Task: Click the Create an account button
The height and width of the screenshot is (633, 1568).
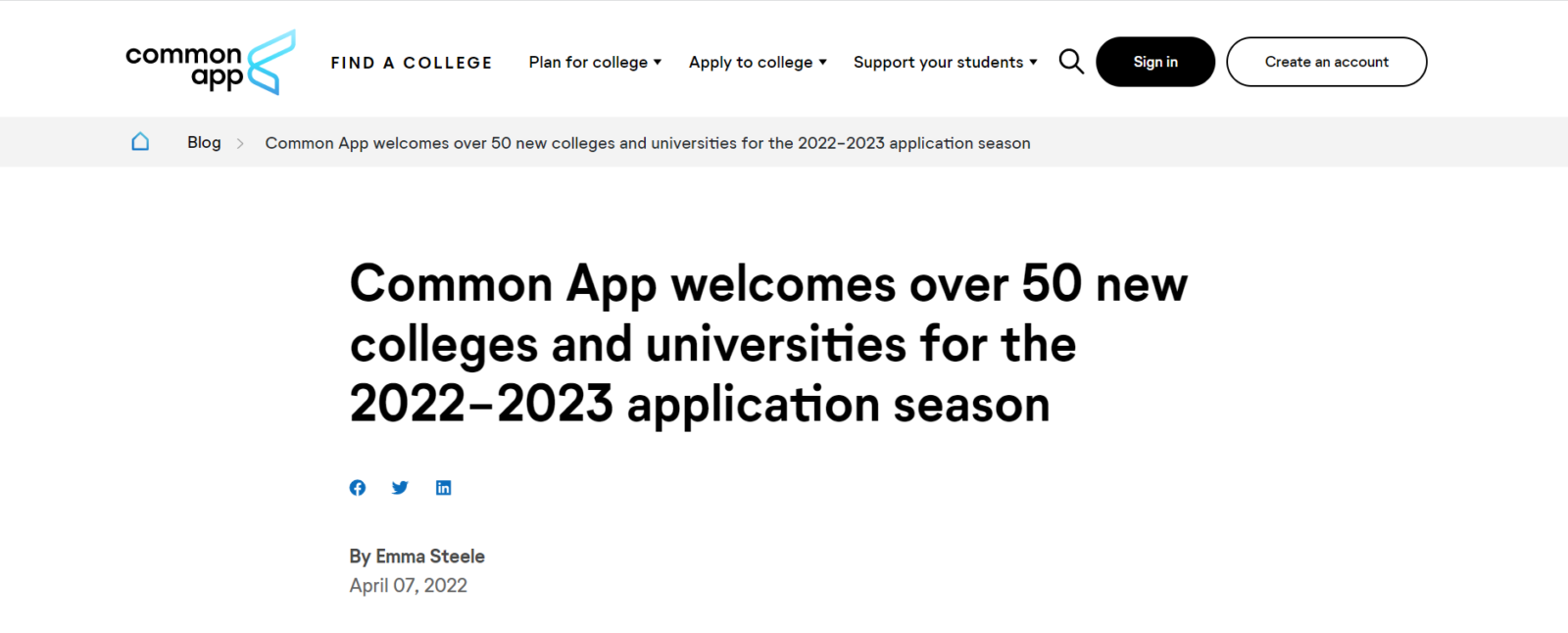Action: click(x=1327, y=62)
